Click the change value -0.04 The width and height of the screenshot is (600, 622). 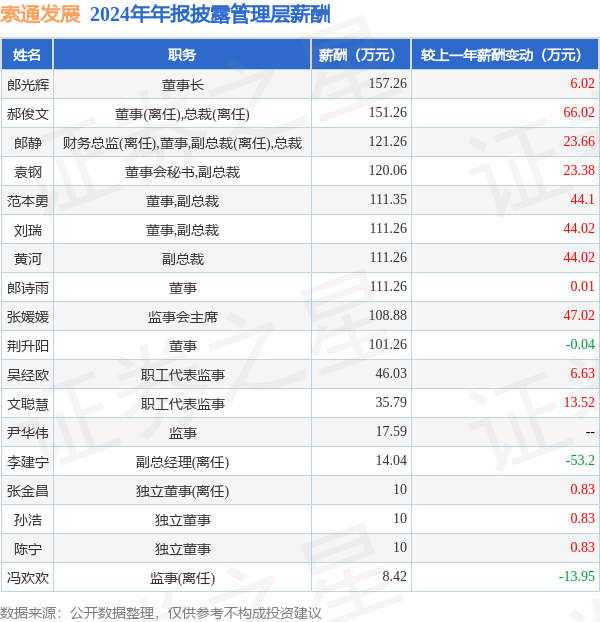(x=580, y=344)
